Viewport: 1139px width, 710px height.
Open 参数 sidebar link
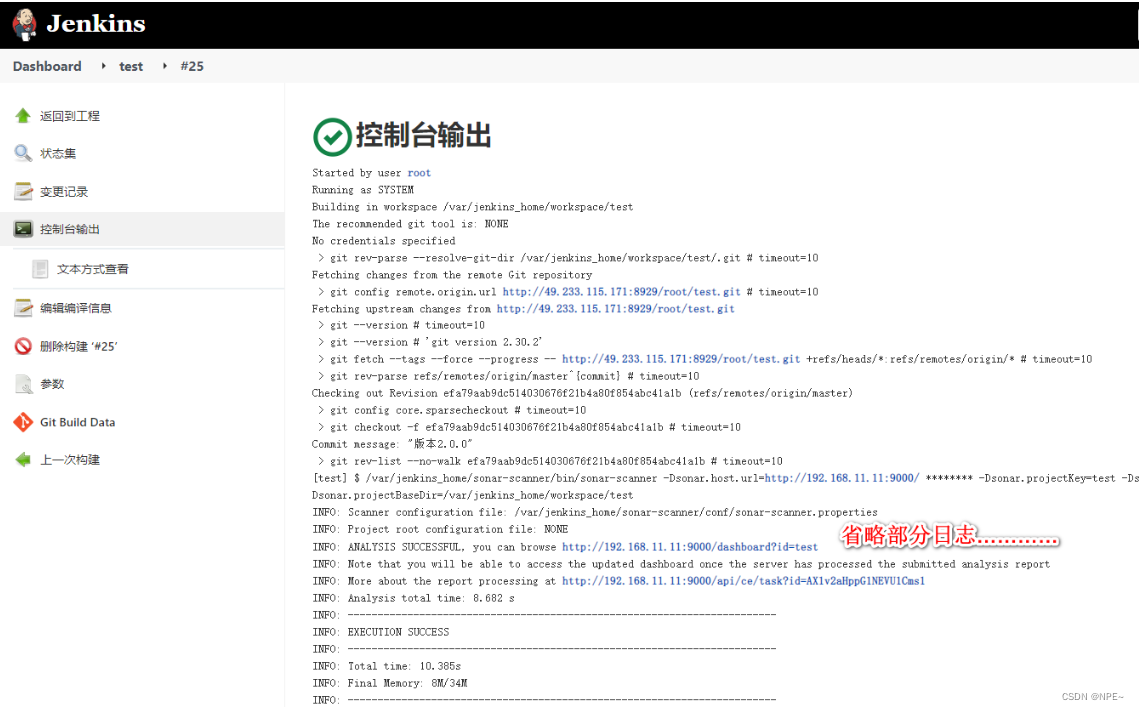52,384
